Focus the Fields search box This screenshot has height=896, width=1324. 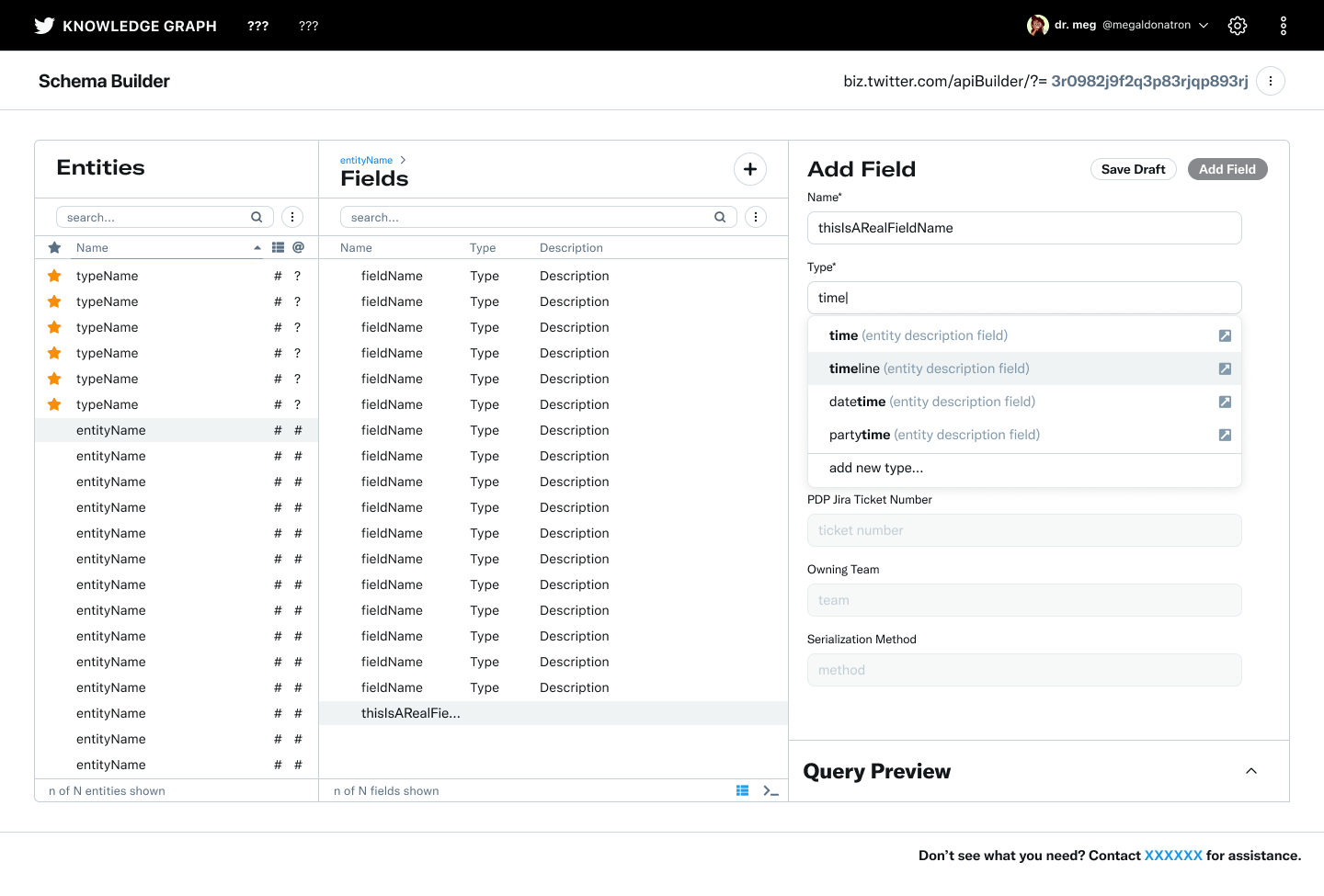pyautogui.click(x=538, y=217)
